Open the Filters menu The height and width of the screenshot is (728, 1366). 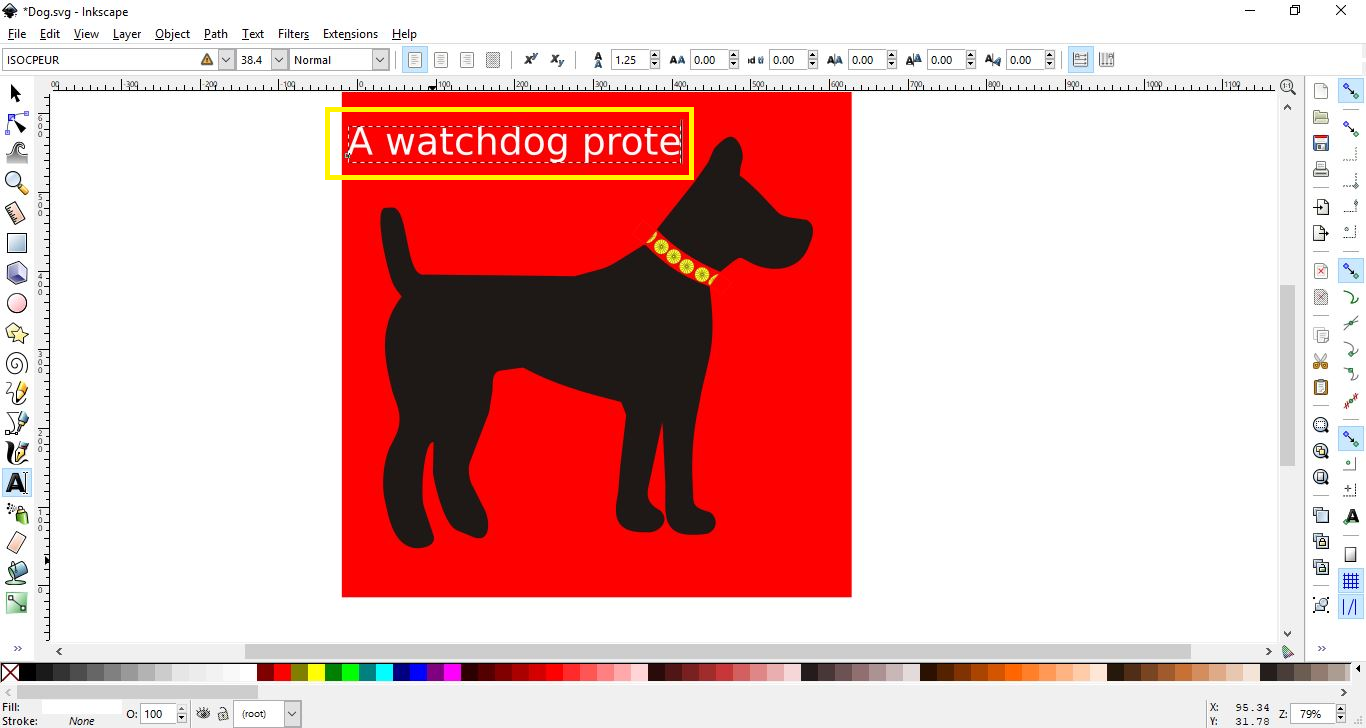[x=293, y=33]
